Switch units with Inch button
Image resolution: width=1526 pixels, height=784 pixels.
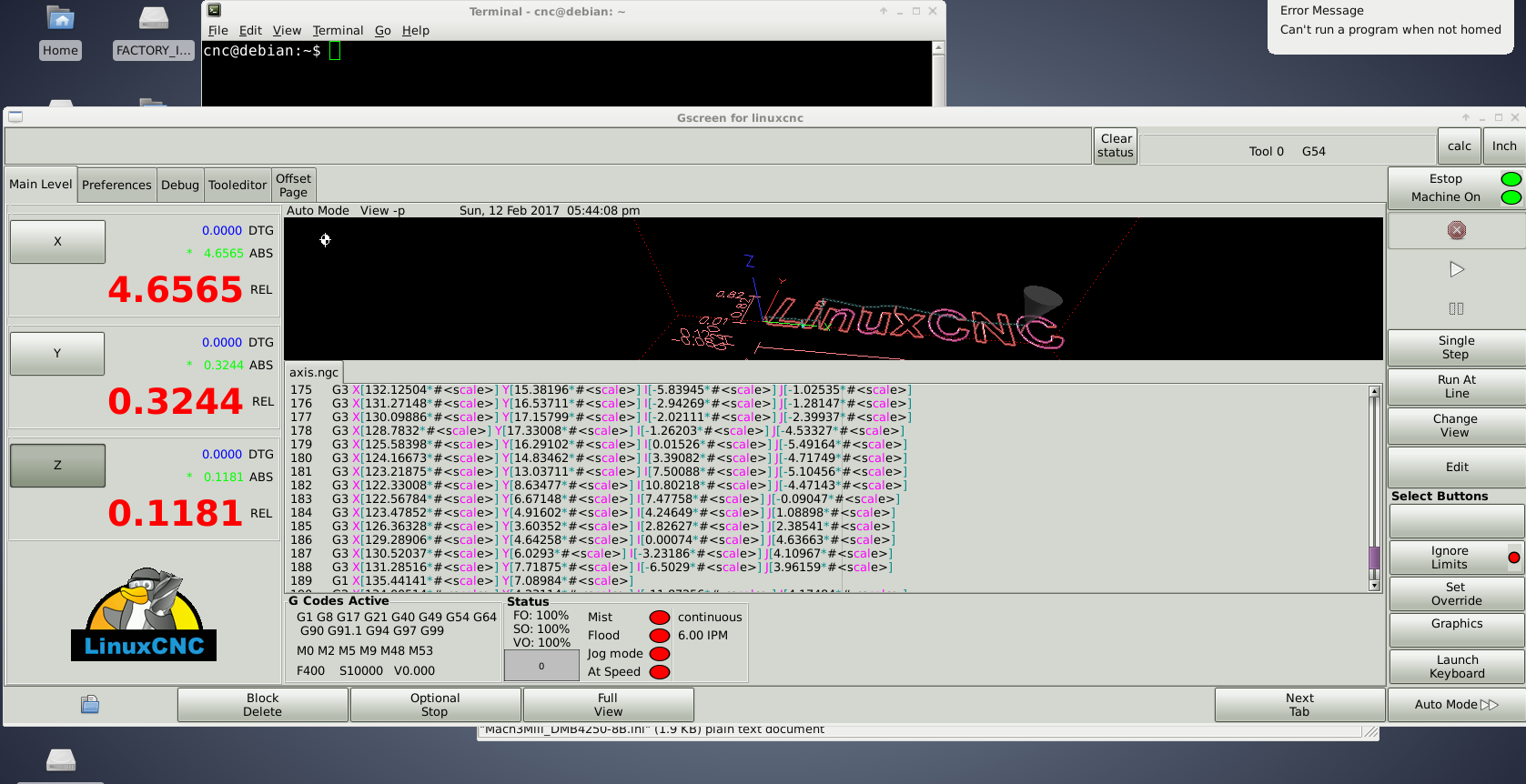(x=1504, y=146)
